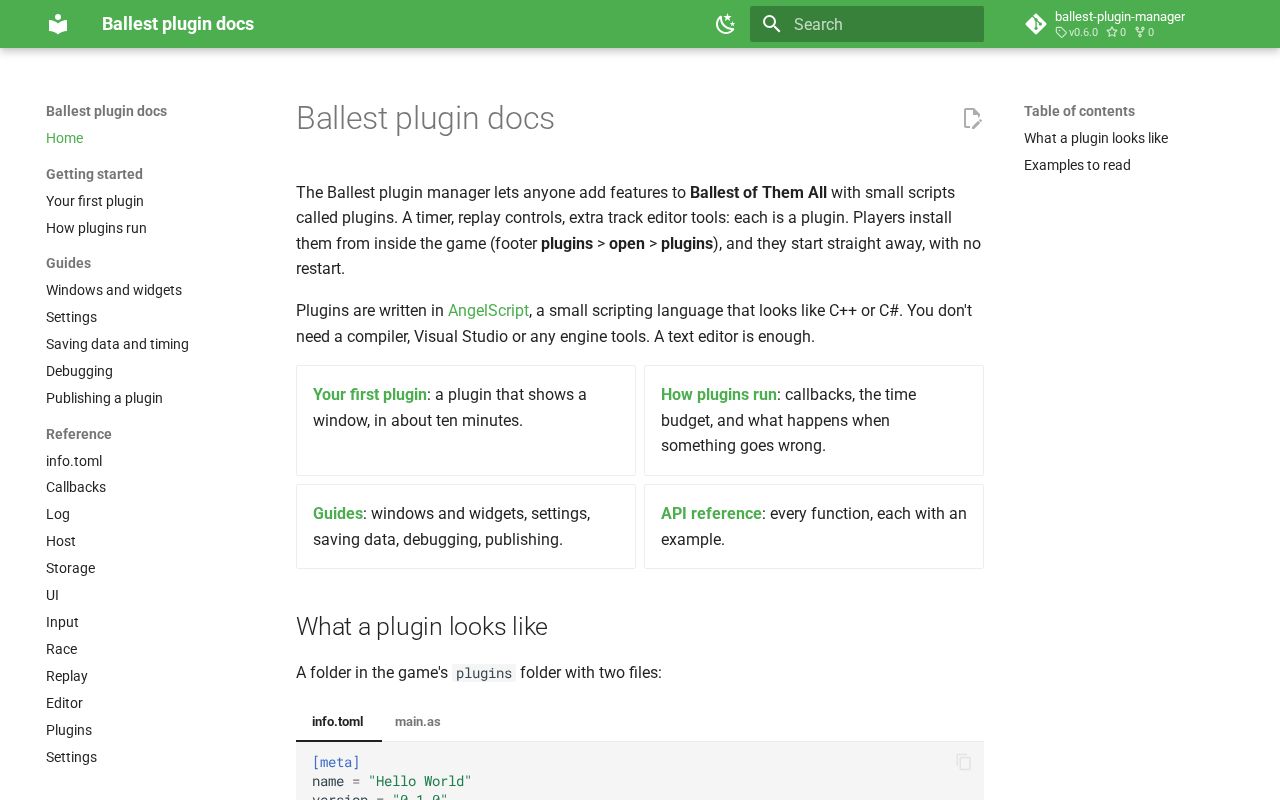Switch to the info.toml code tab
The height and width of the screenshot is (800, 1280).
pos(338,721)
